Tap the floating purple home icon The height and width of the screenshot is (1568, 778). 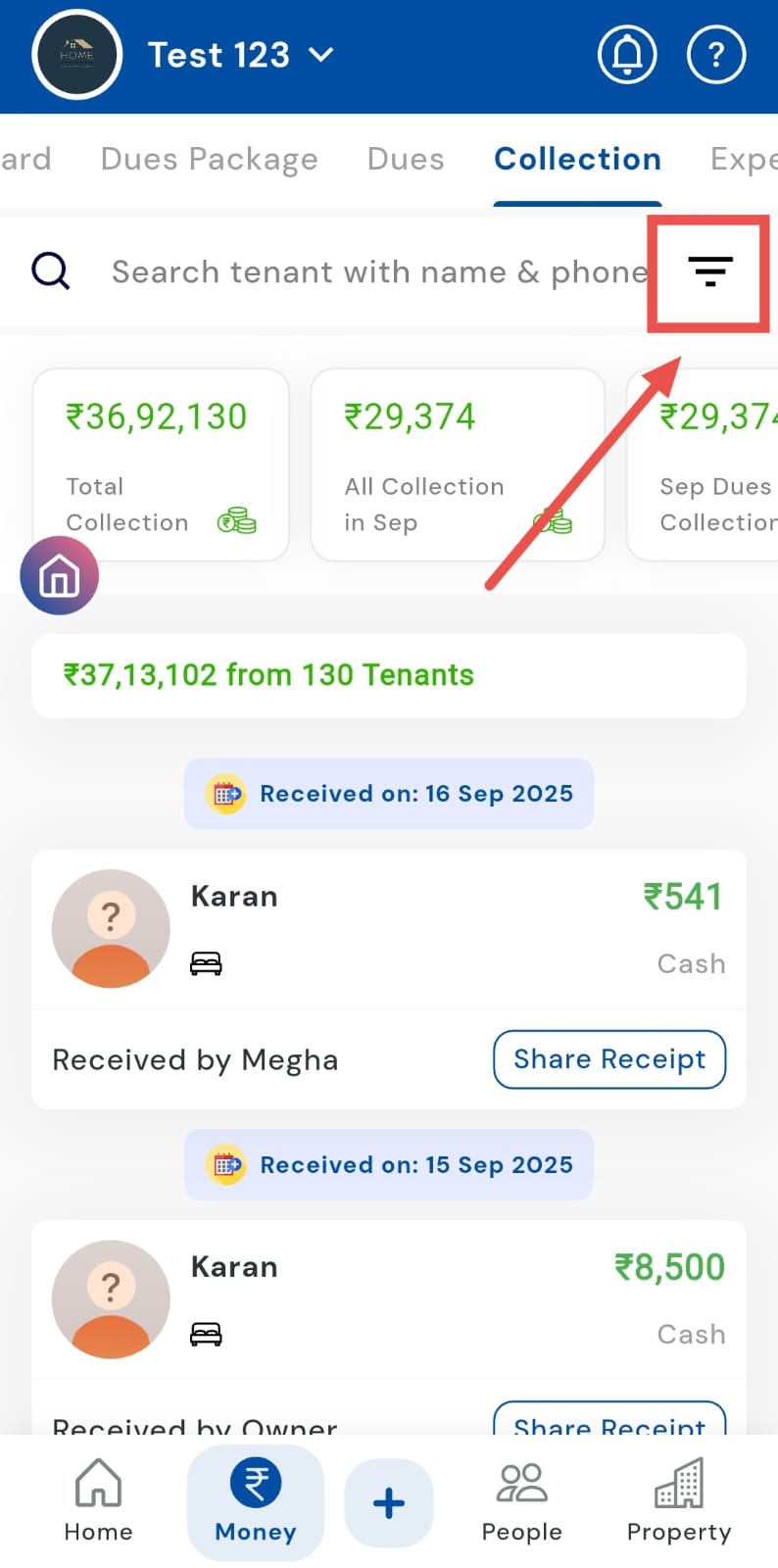coord(59,575)
